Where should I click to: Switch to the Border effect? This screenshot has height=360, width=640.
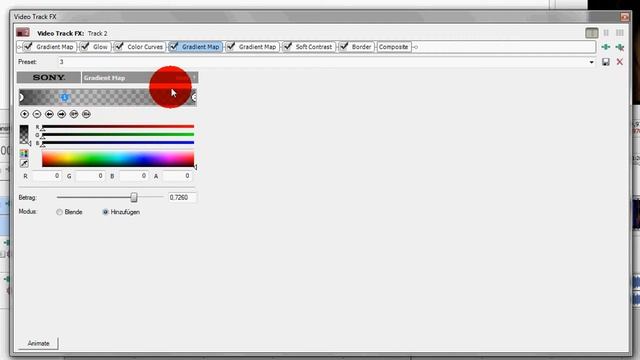[x=361, y=47]
